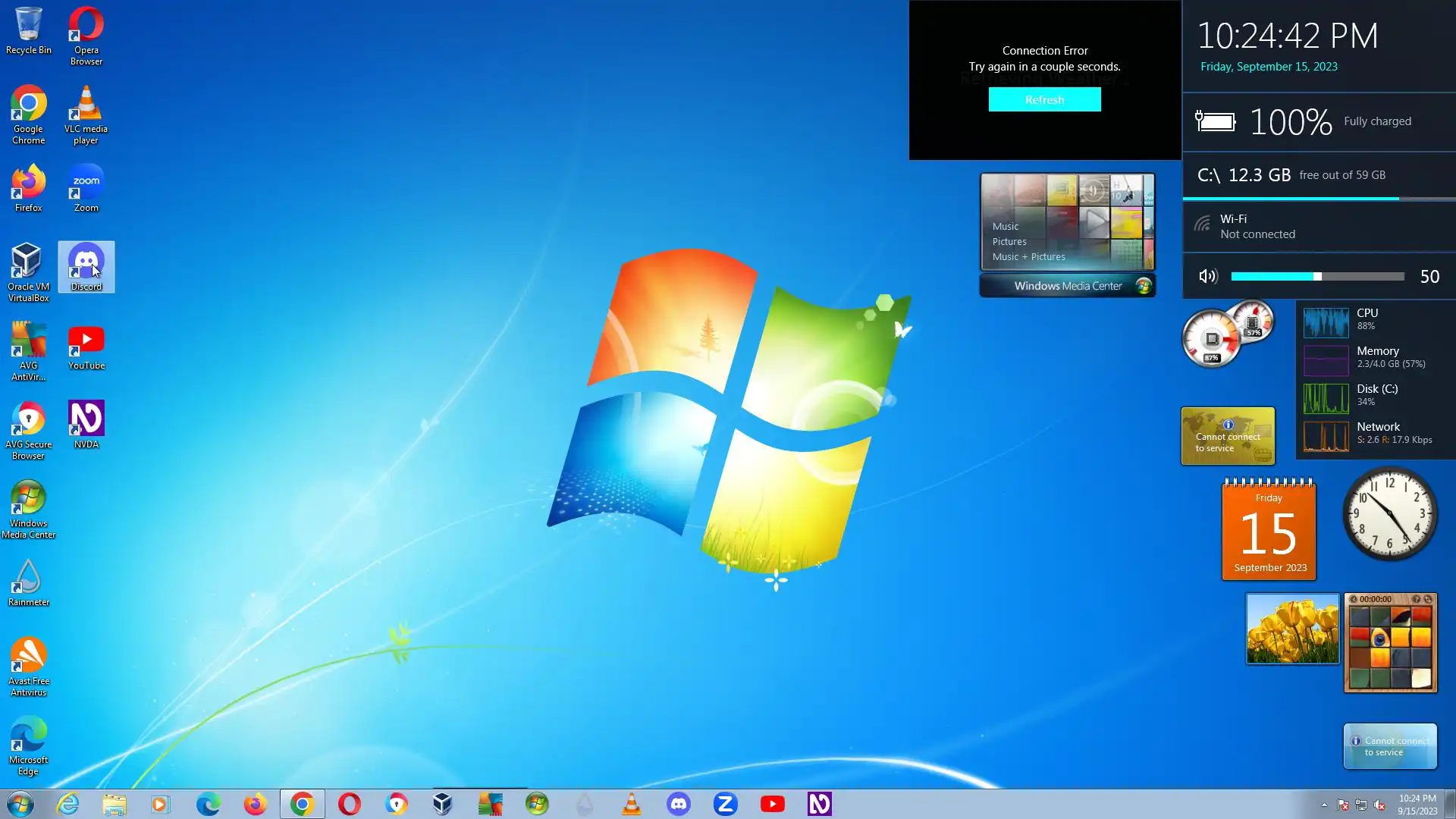
Task: Click the volume slider in the widget
Action: (x=1317, y=277)
